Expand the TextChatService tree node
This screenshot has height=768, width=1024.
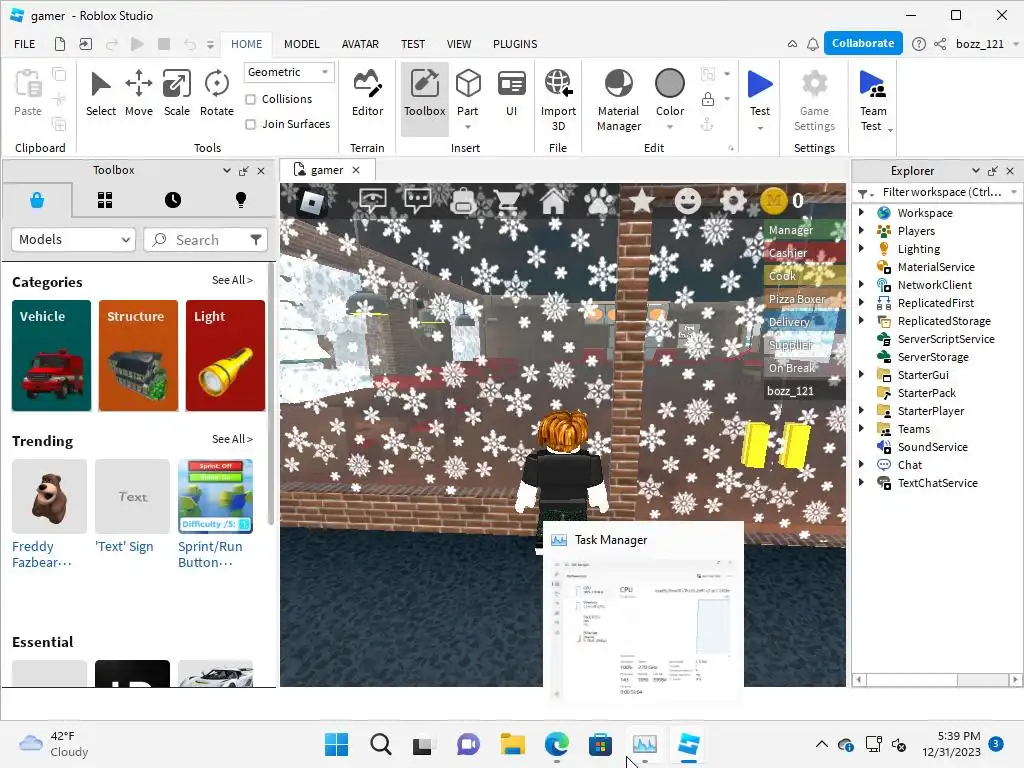(861, 482)
